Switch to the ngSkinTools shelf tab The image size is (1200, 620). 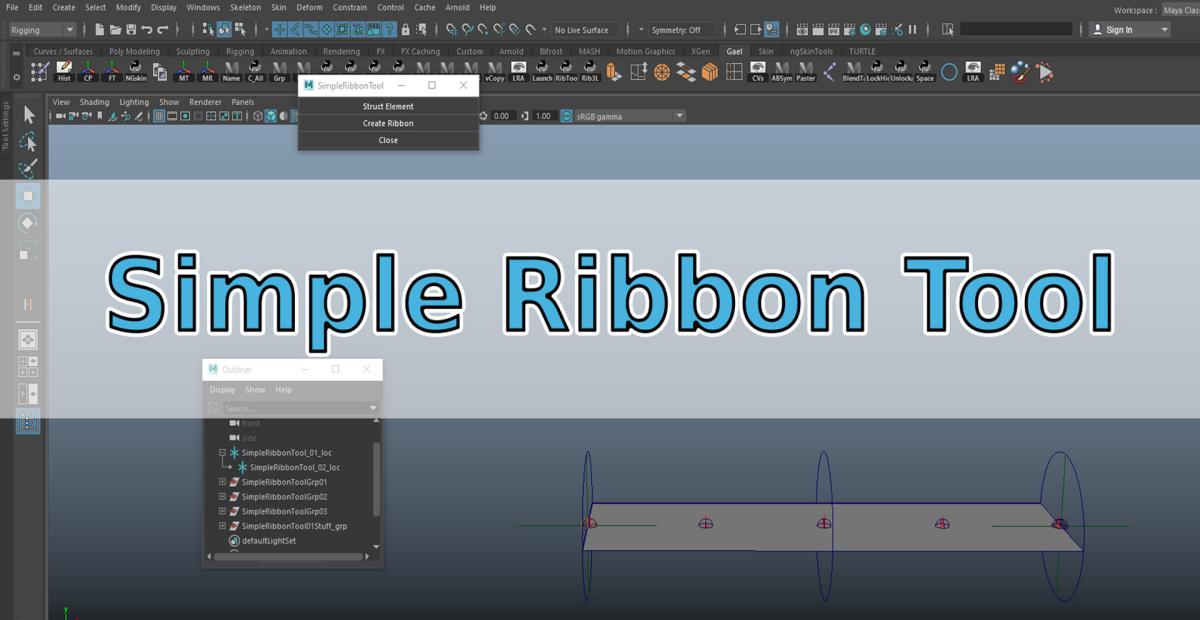click(810, 51)
